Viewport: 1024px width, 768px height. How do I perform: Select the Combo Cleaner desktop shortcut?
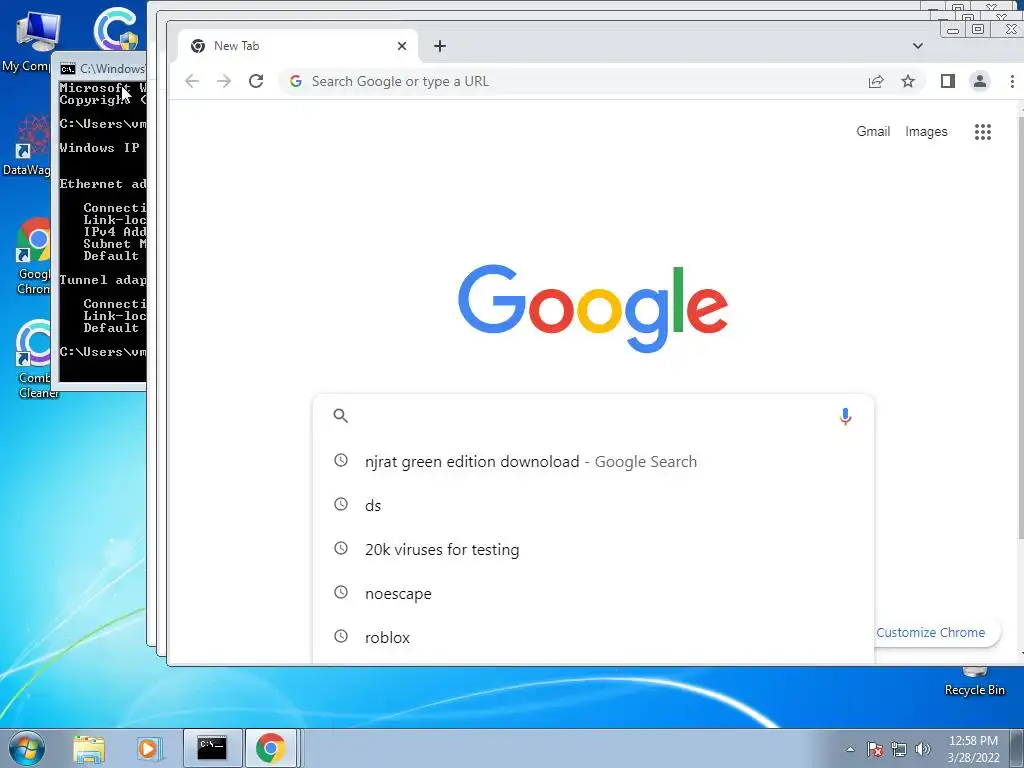point(34,359)
